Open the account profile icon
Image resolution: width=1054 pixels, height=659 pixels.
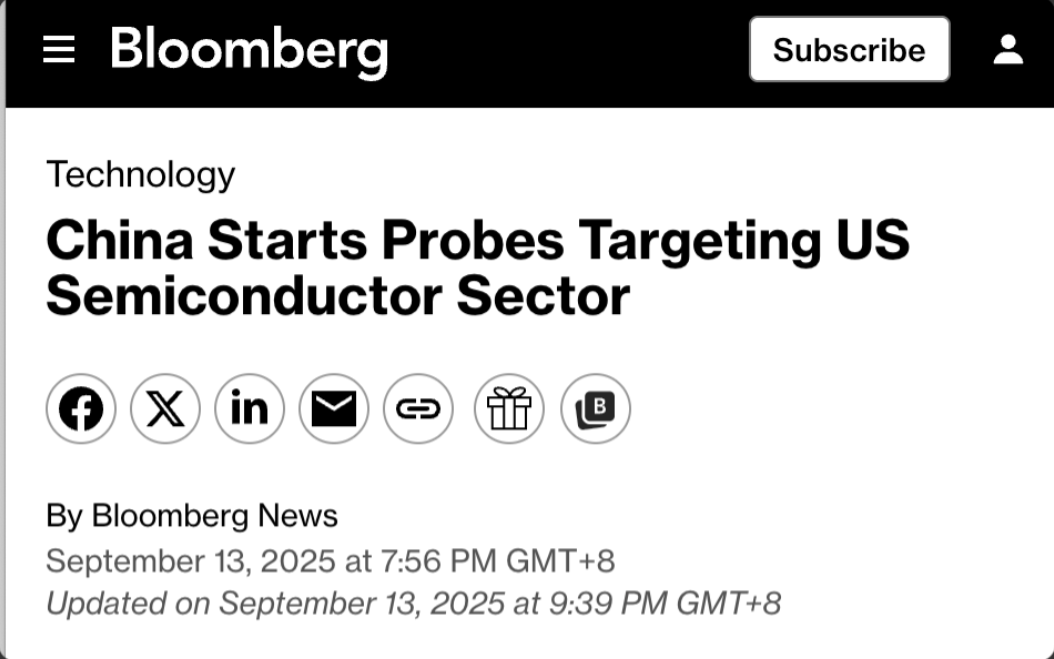(1008, 50)
